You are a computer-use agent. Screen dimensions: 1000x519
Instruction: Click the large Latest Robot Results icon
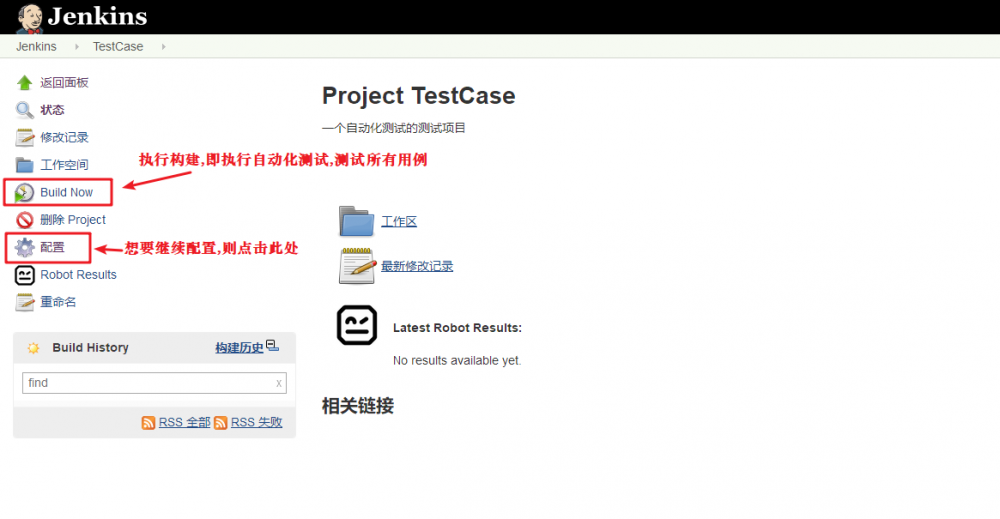coord(357,325)
